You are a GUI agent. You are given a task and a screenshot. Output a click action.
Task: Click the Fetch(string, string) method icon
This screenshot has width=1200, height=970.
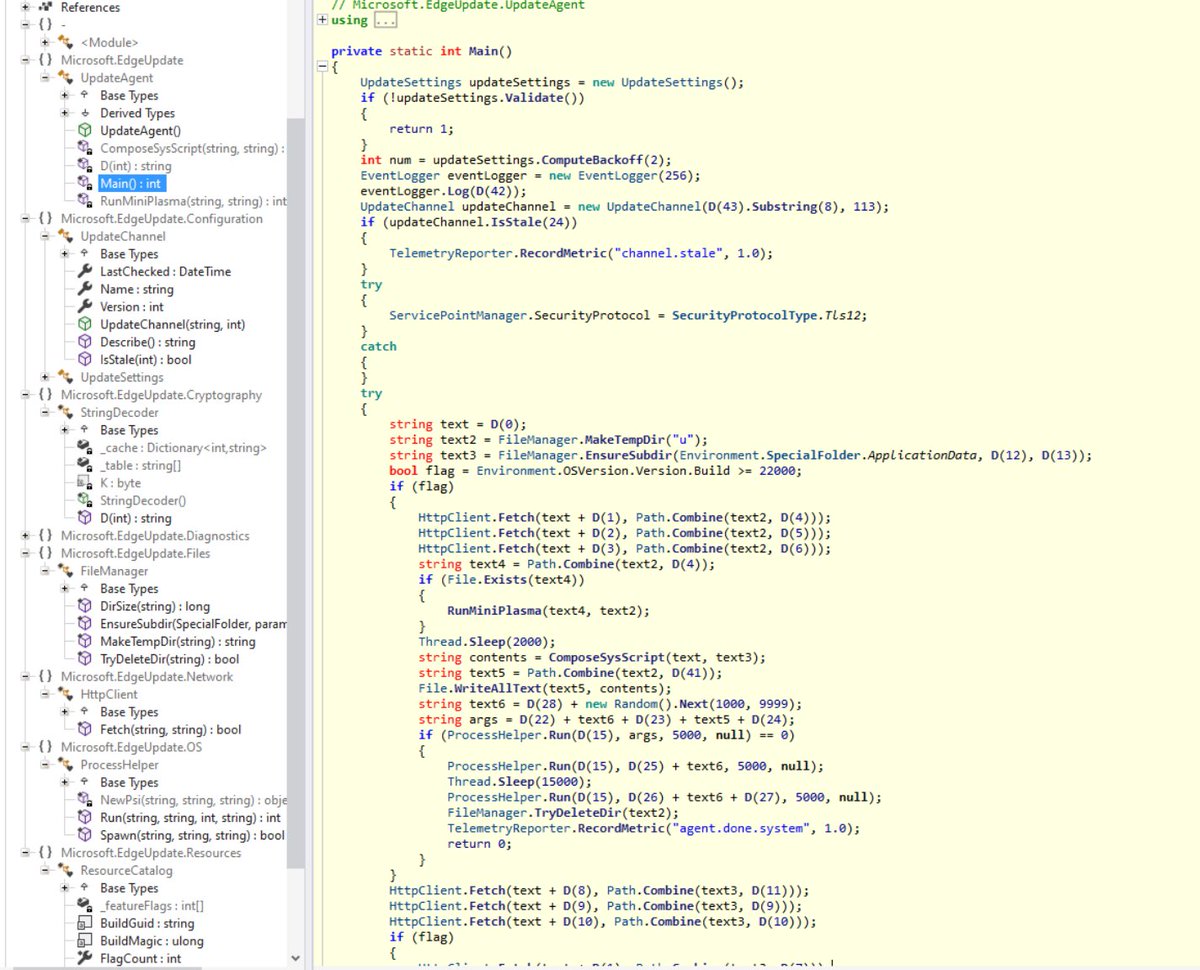pos(86,729)
